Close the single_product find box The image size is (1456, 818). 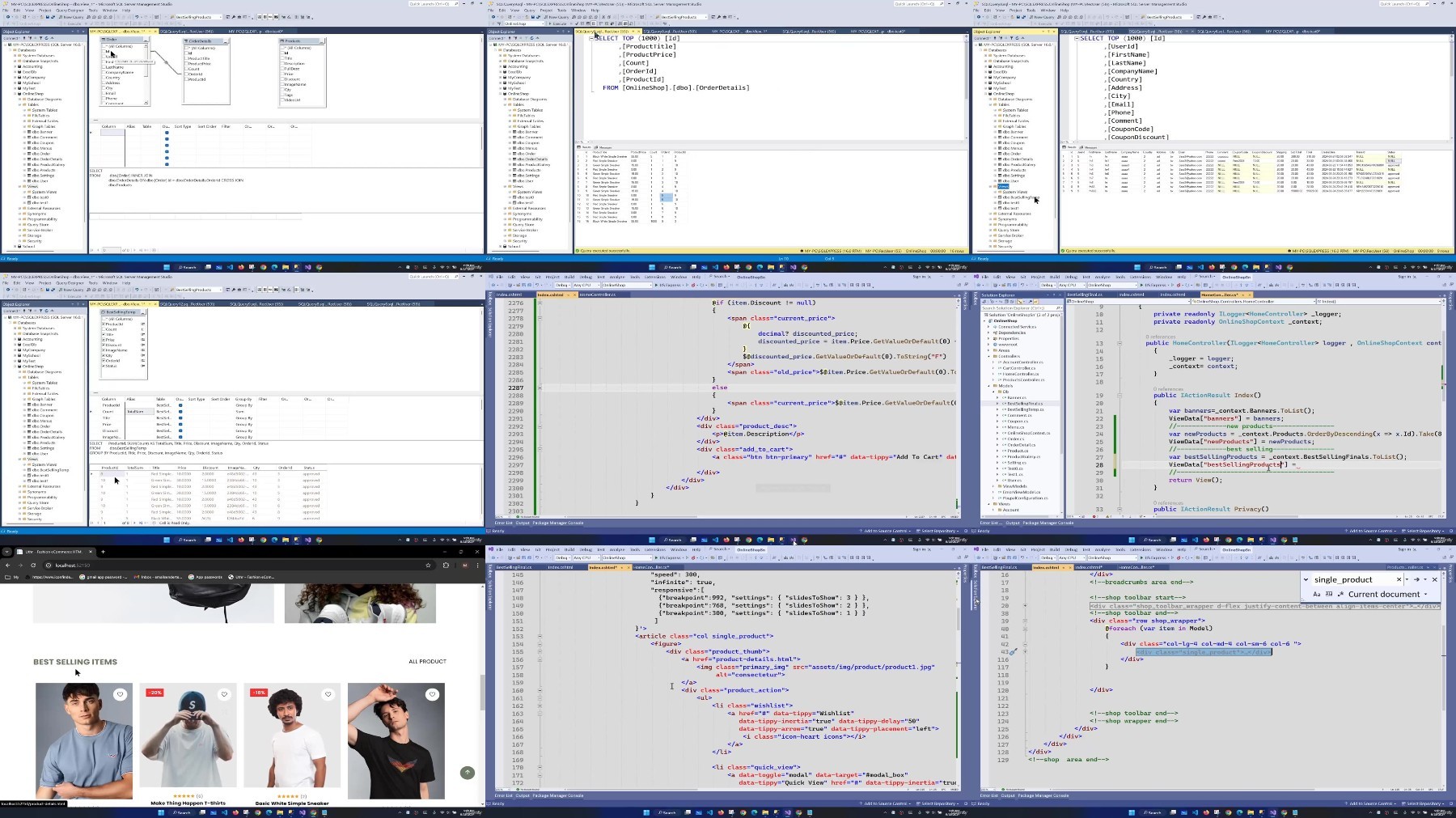[1435, 579]
